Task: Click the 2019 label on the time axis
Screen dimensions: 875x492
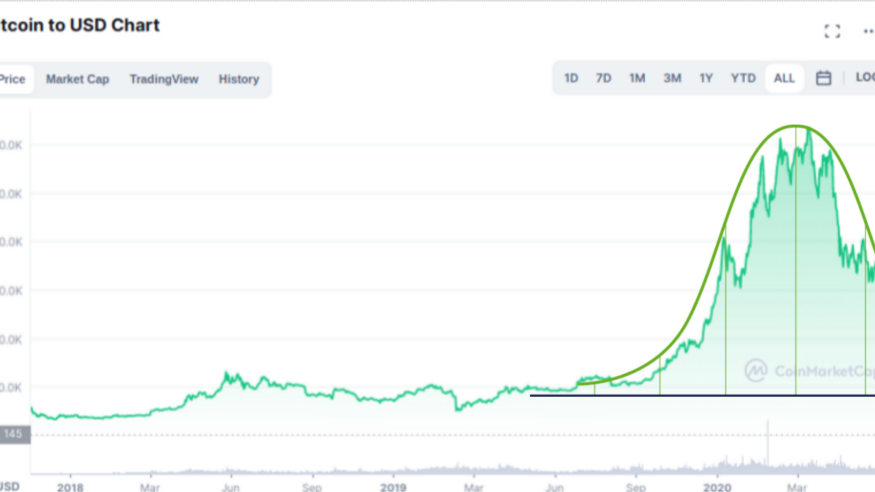Action: click(393, 487)
